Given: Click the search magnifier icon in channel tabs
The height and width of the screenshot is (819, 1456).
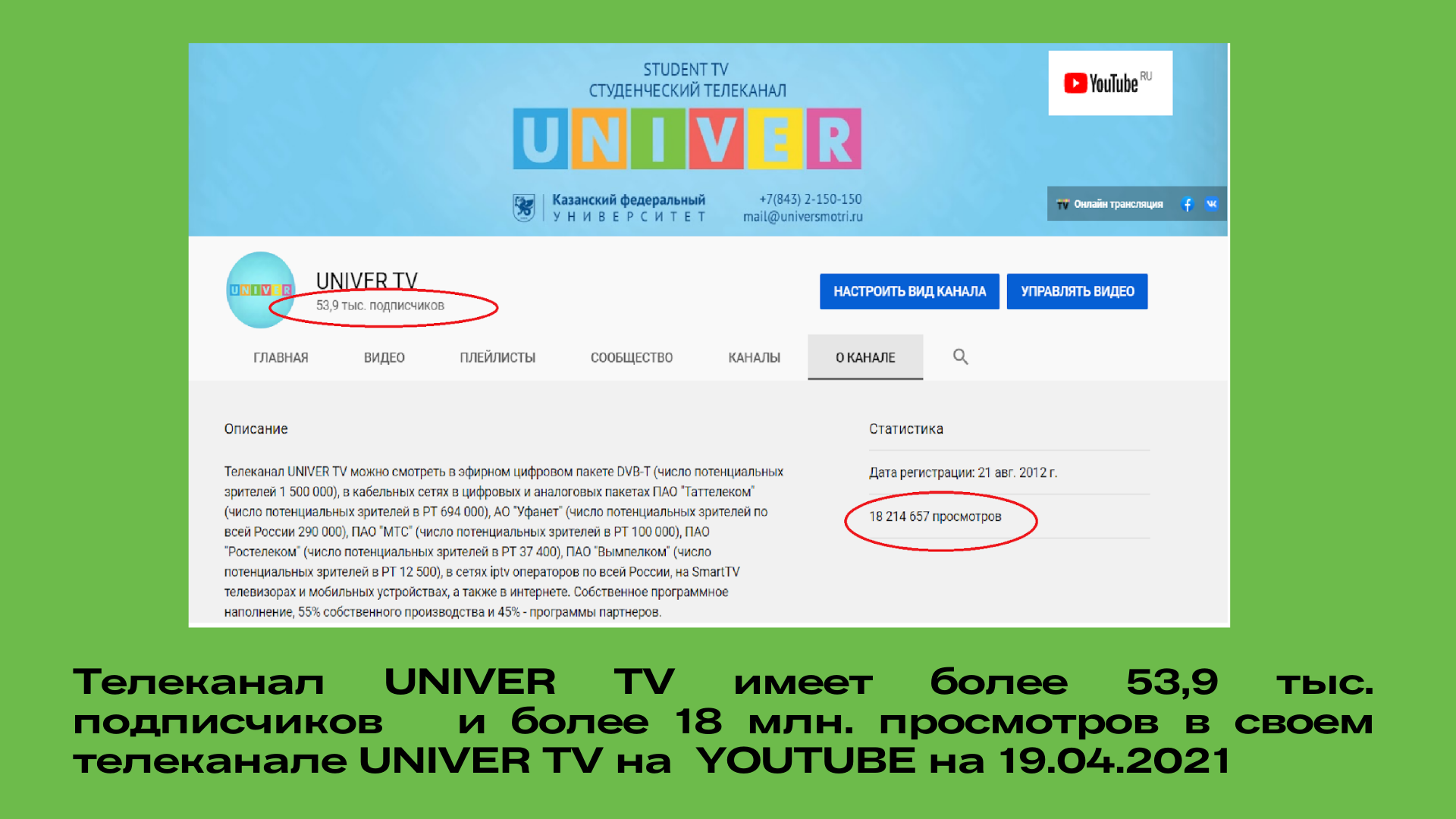Looking at the screenshot, I should [960, 356].
